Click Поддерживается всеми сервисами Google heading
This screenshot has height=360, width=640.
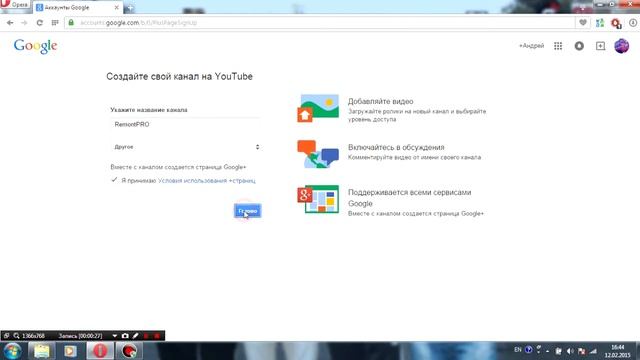409,198
